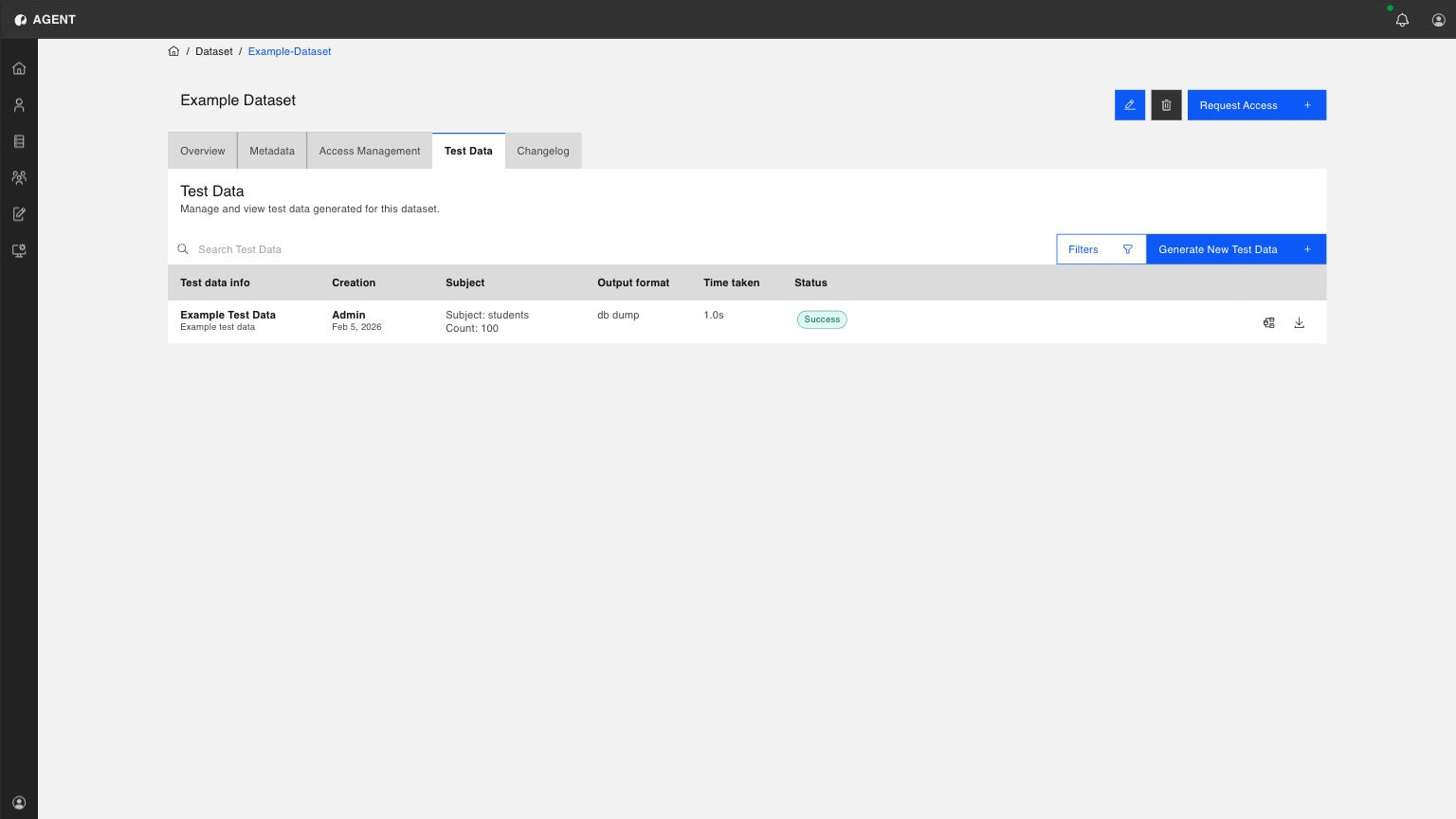Click Generate New Test Data button
The width and height of the screenshot is (1456, 819).
click(1236, 249)
